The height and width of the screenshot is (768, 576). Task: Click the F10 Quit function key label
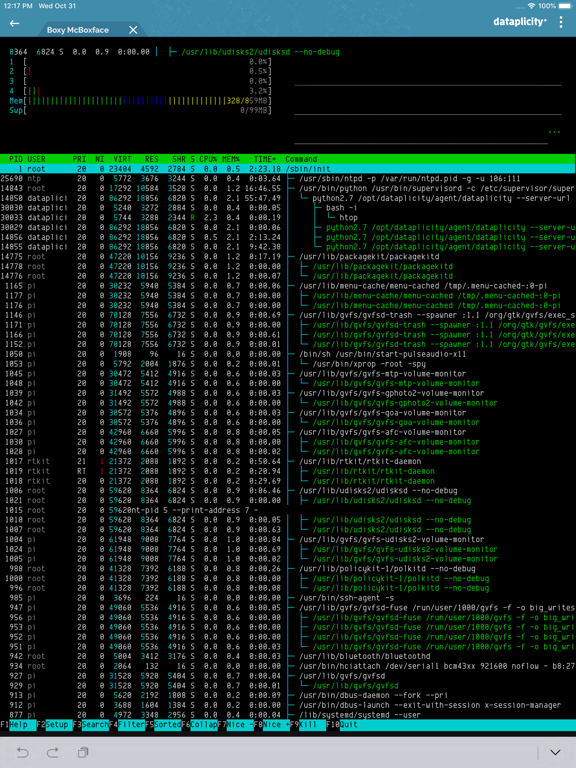(x=342, y=724)
